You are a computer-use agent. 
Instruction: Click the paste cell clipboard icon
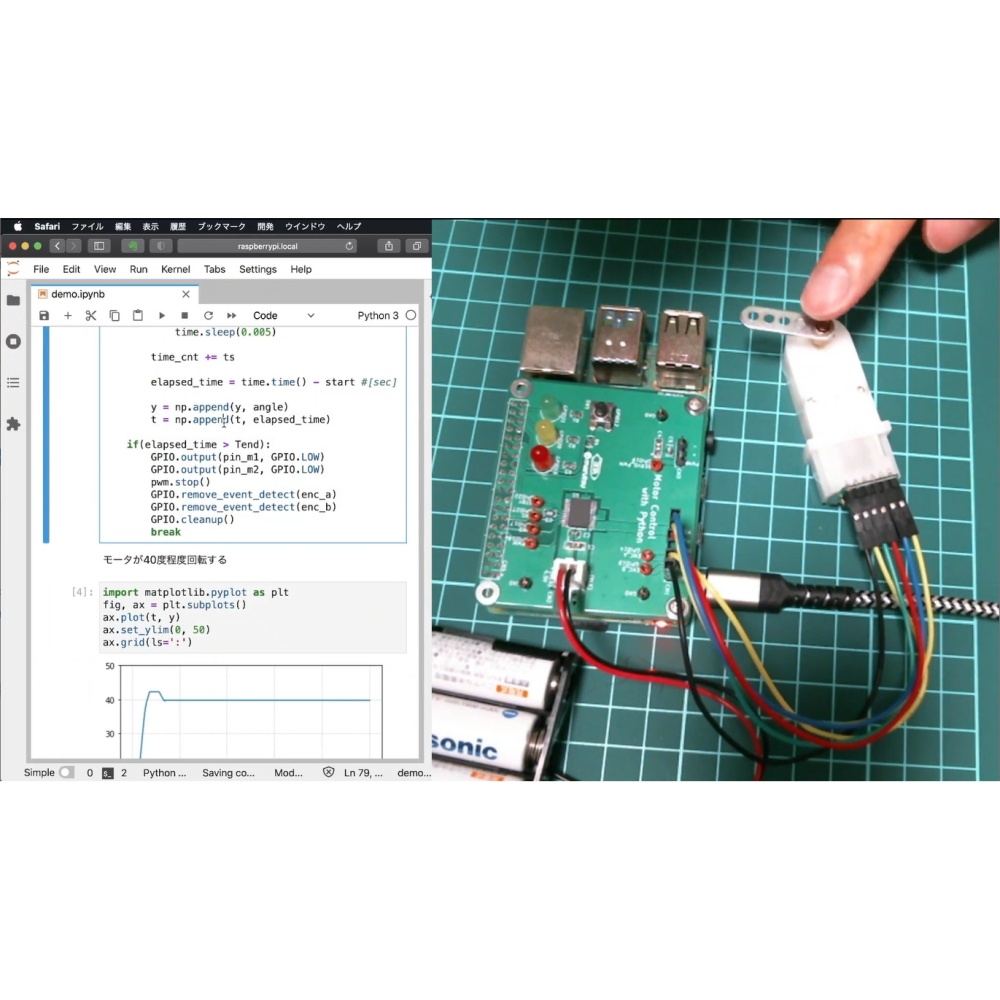point(138,316)
